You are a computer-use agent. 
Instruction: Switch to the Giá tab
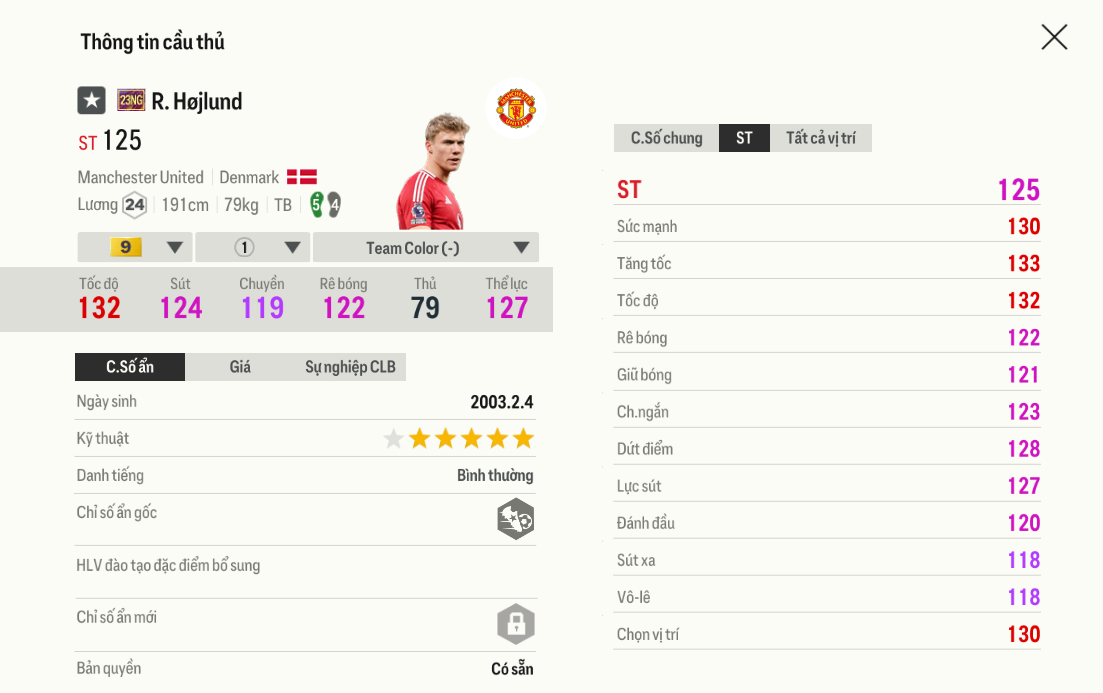click(240, 367)
